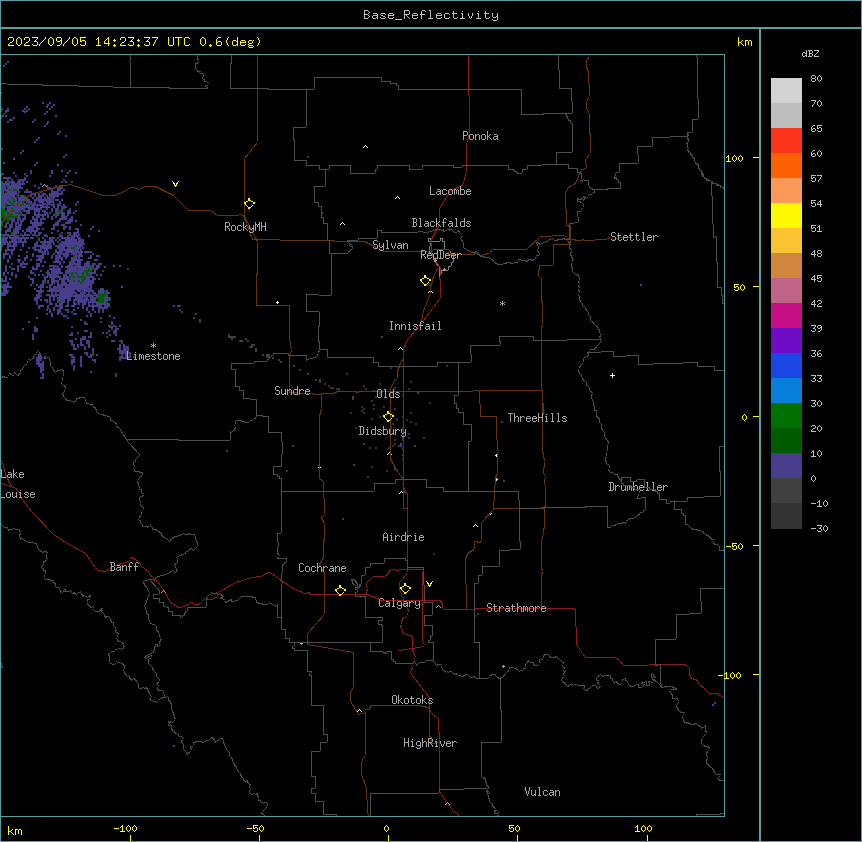Click the Ponoka town label
862x842 pixels.
480,136
